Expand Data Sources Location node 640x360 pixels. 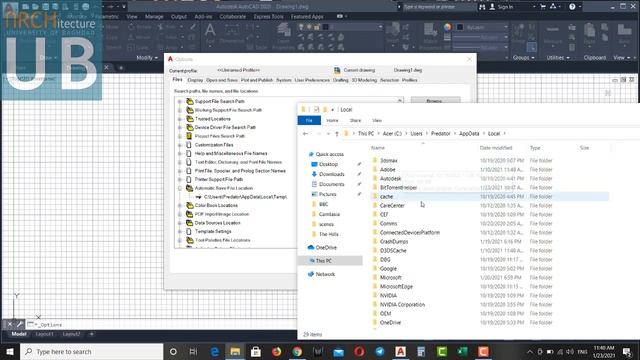coord(180,223)
